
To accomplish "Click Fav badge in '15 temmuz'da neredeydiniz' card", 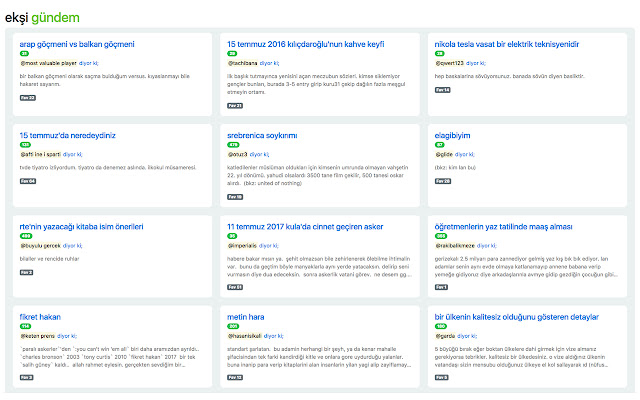I will 28,181.
